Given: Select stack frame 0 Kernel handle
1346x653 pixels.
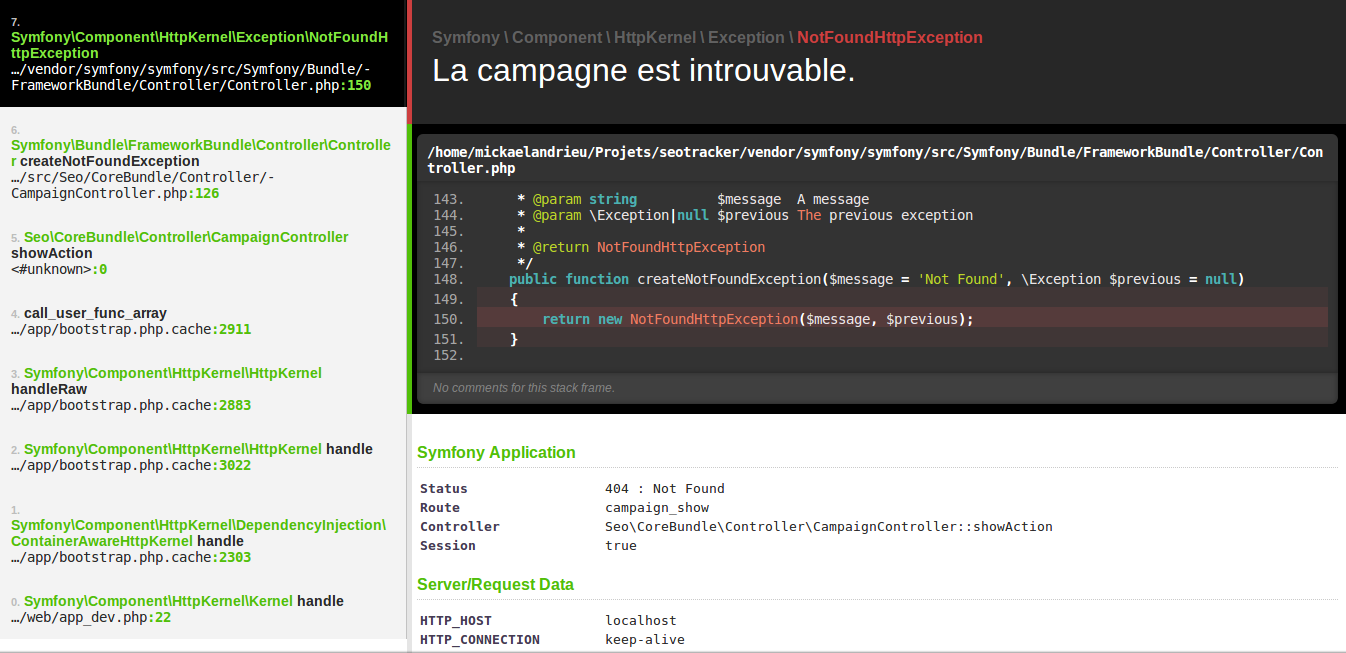Looking at the screenshot, I should 203,609.
